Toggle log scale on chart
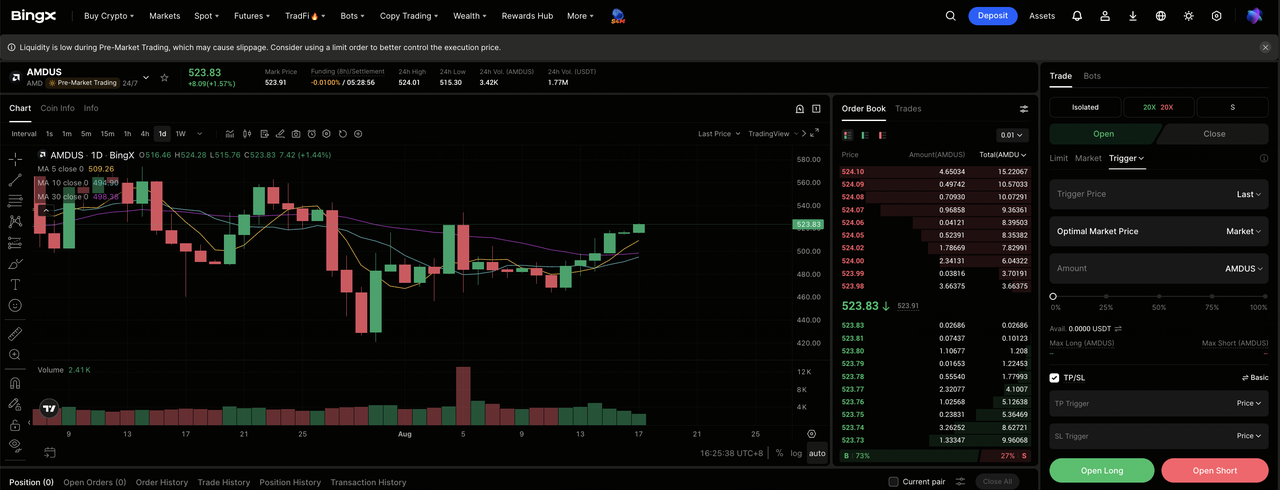 pyautogui.click(x=796, y=453)
